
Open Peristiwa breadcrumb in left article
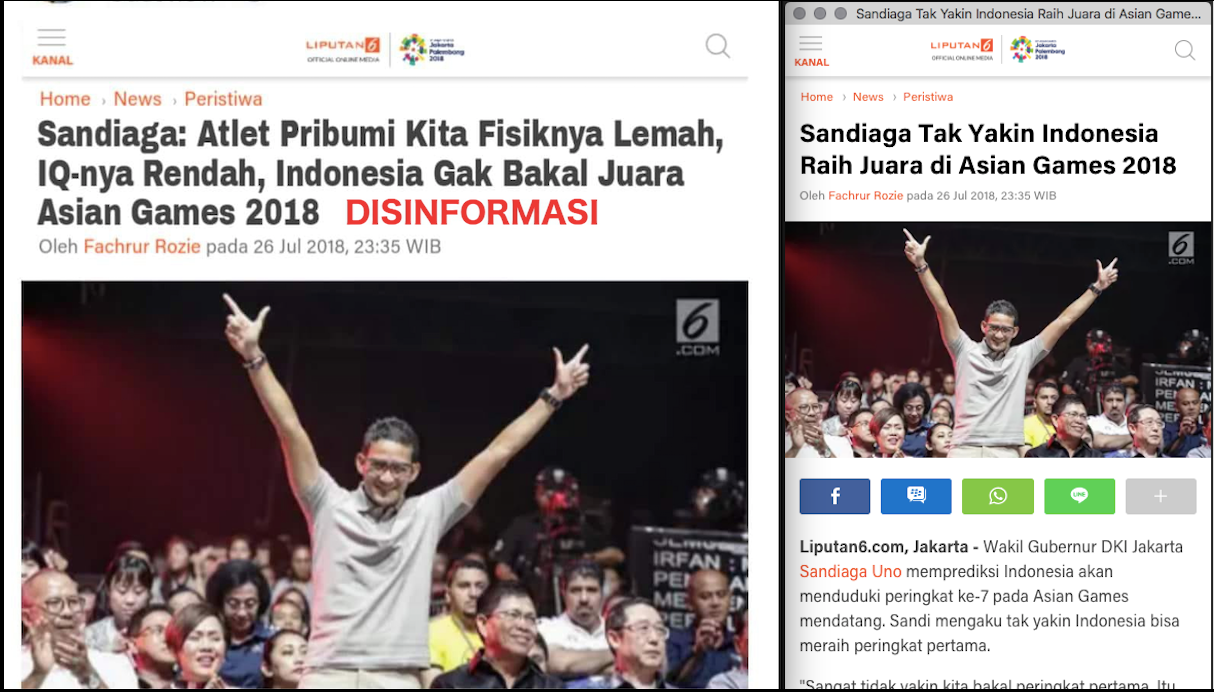[224, 99]
